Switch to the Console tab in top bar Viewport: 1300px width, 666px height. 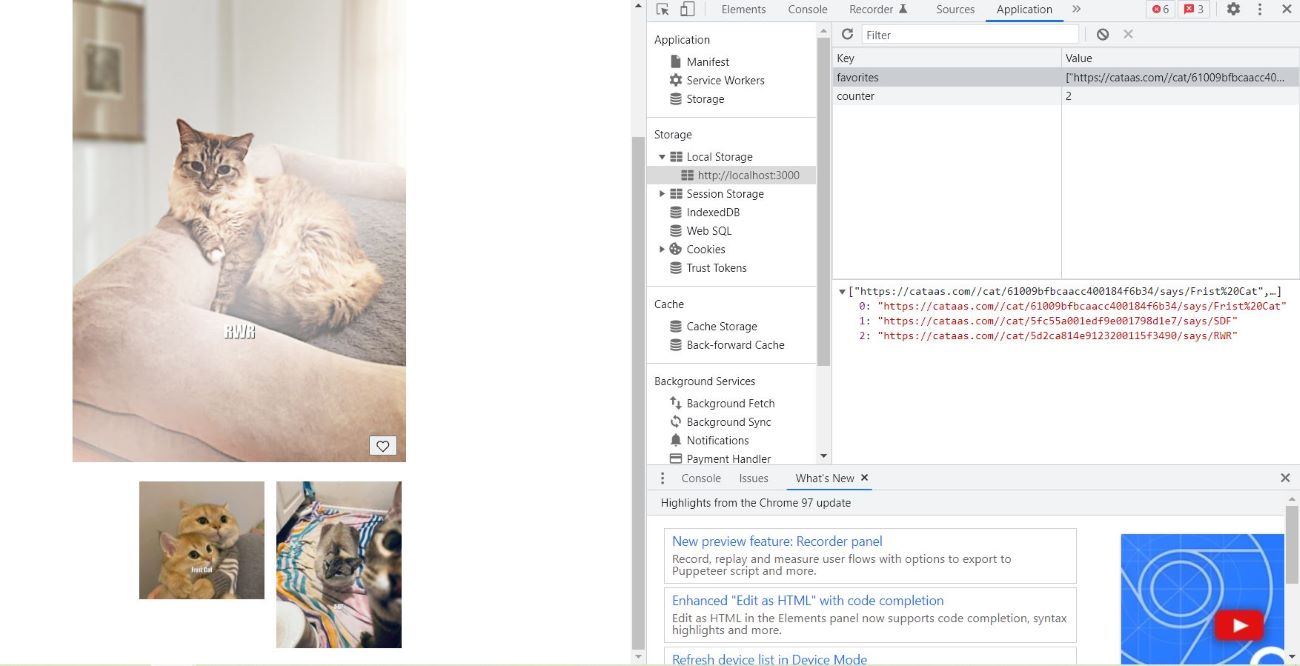click(807, 9)
